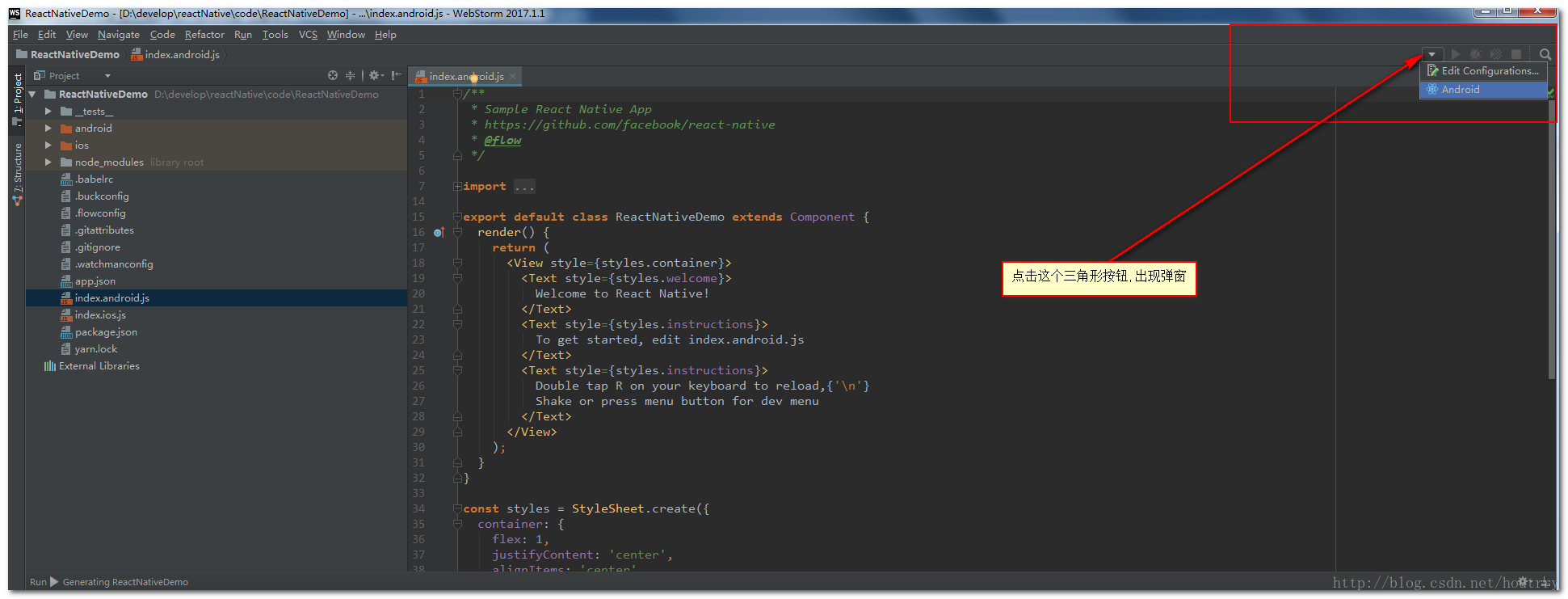Open the Project panel gear settings
1568x599 pixels.
tap(375, 75)
